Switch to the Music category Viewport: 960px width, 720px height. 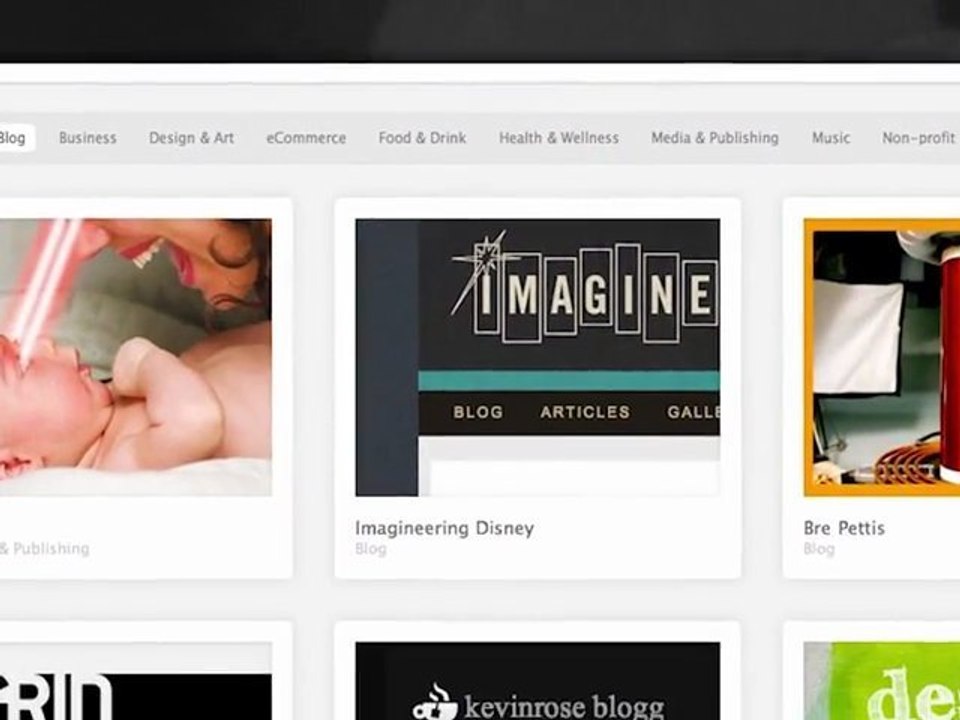(x=831, y=138)
